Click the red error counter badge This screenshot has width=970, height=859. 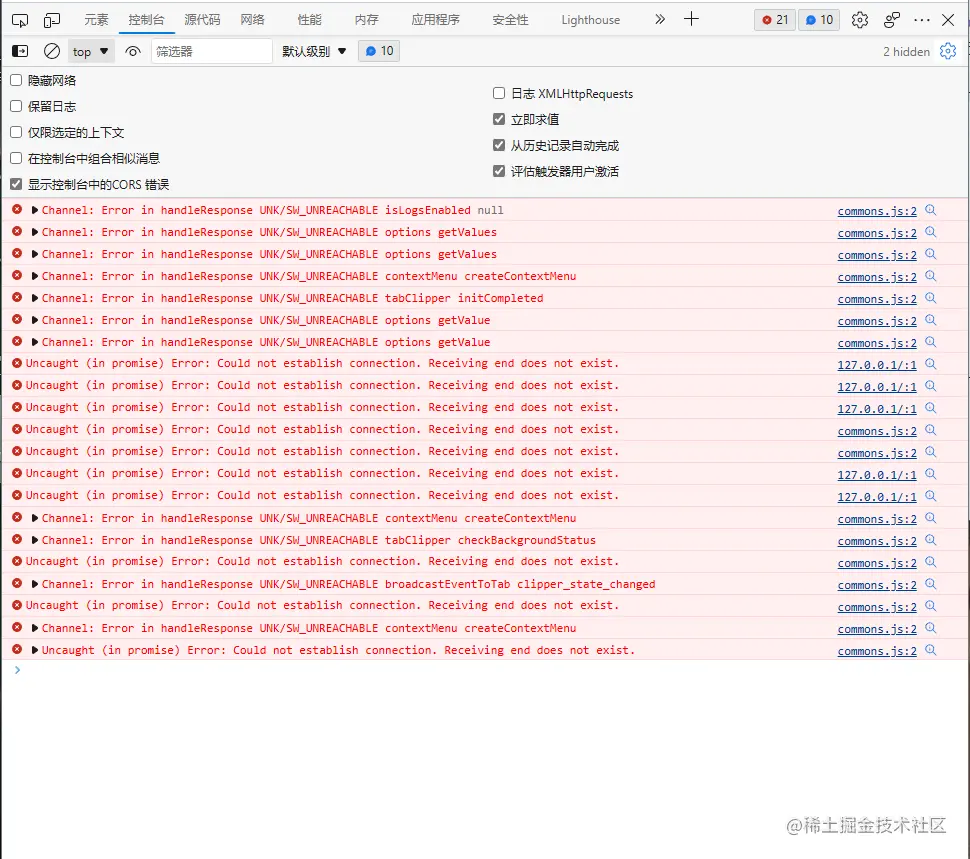point(774,19)
